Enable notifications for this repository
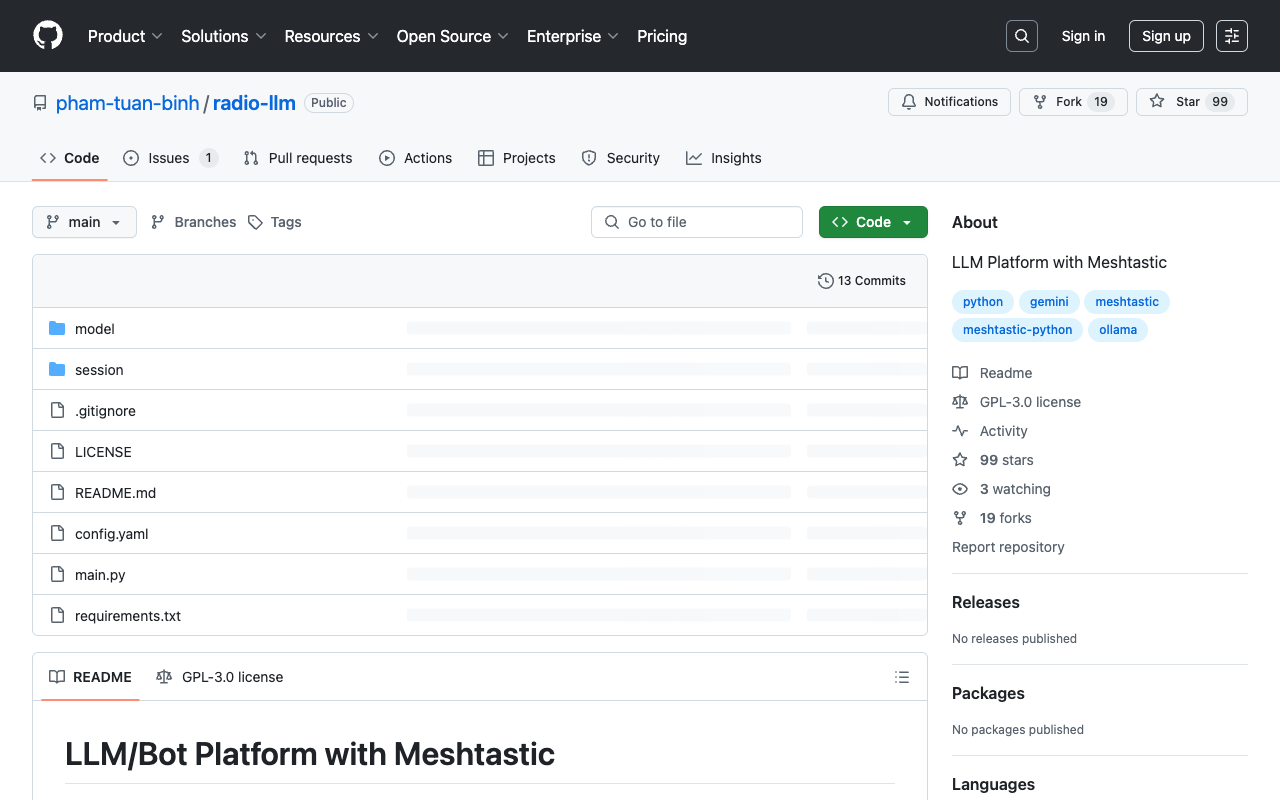Viewport: 1280px width, 800px height. 948,101
